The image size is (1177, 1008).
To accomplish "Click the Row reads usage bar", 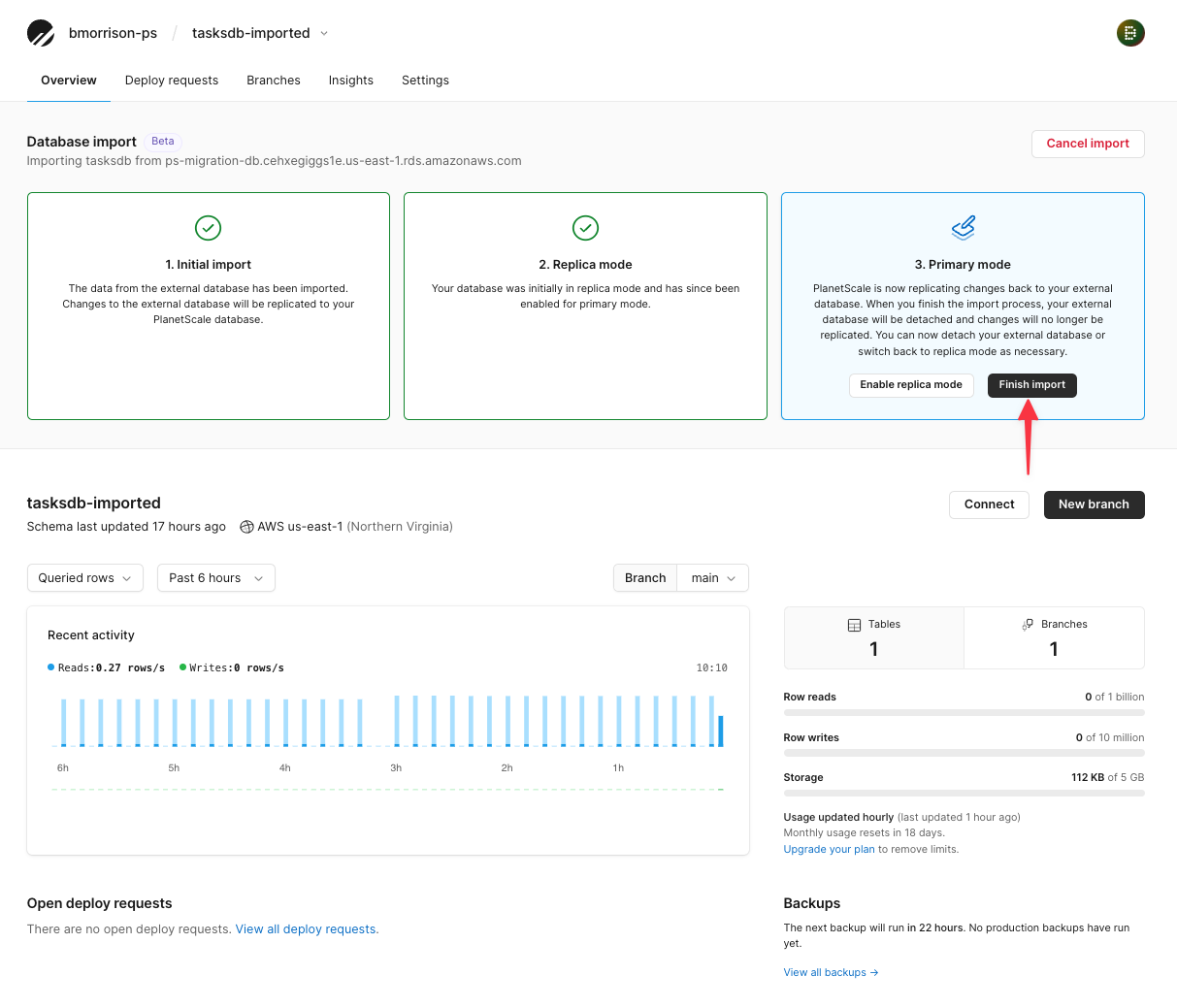I will (964, 712).
